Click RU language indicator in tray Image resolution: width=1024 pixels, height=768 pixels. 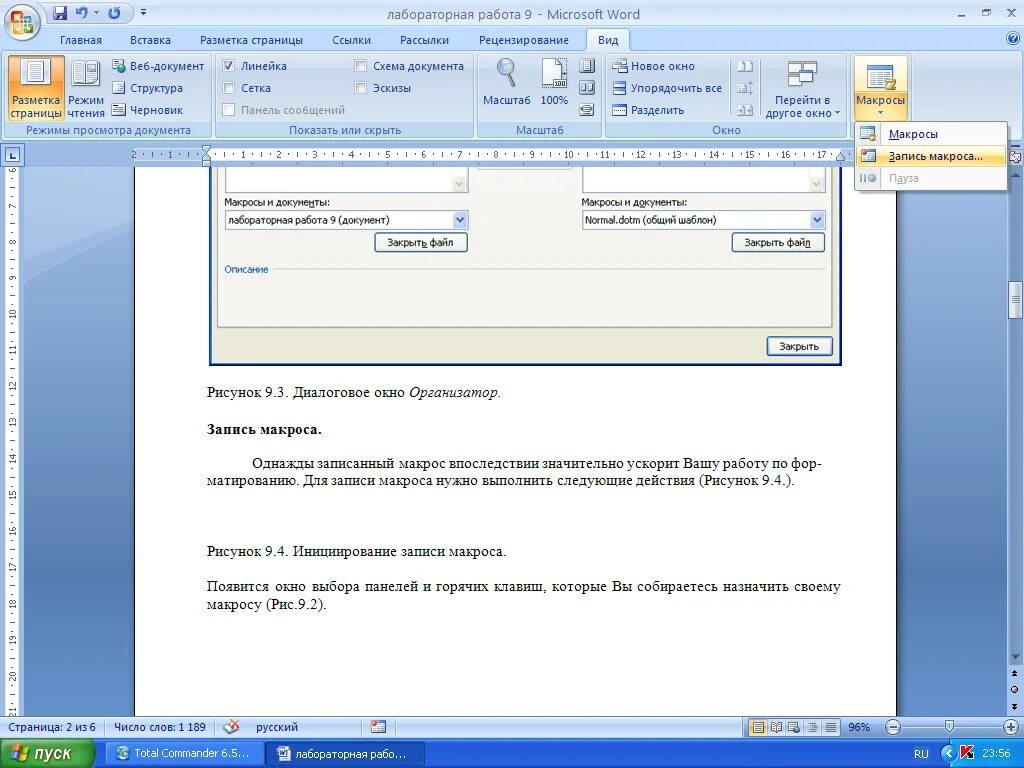pos(921,754)
